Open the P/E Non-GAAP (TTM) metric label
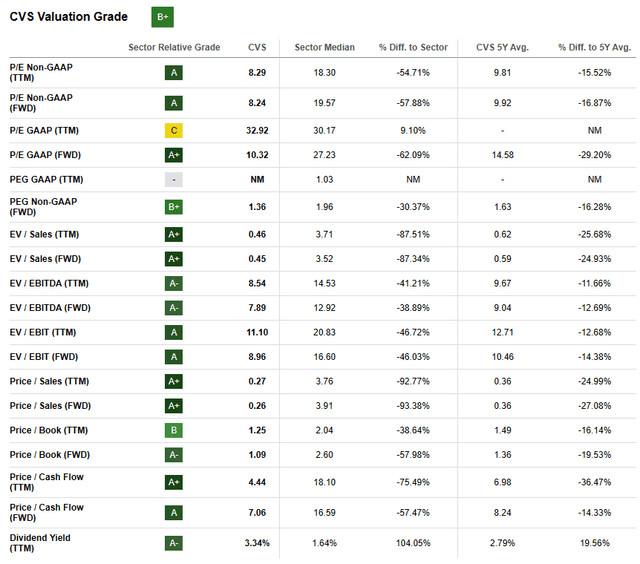Image resolution: width=640 pixels, height=564 pixels. (41, 73)
